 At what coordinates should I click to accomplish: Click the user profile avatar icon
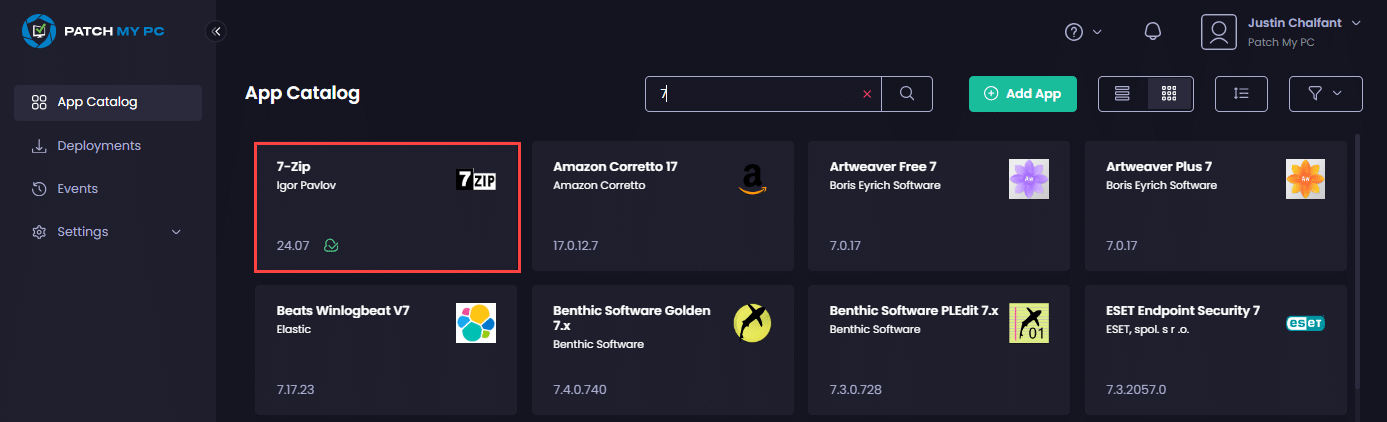(1219, 32)
